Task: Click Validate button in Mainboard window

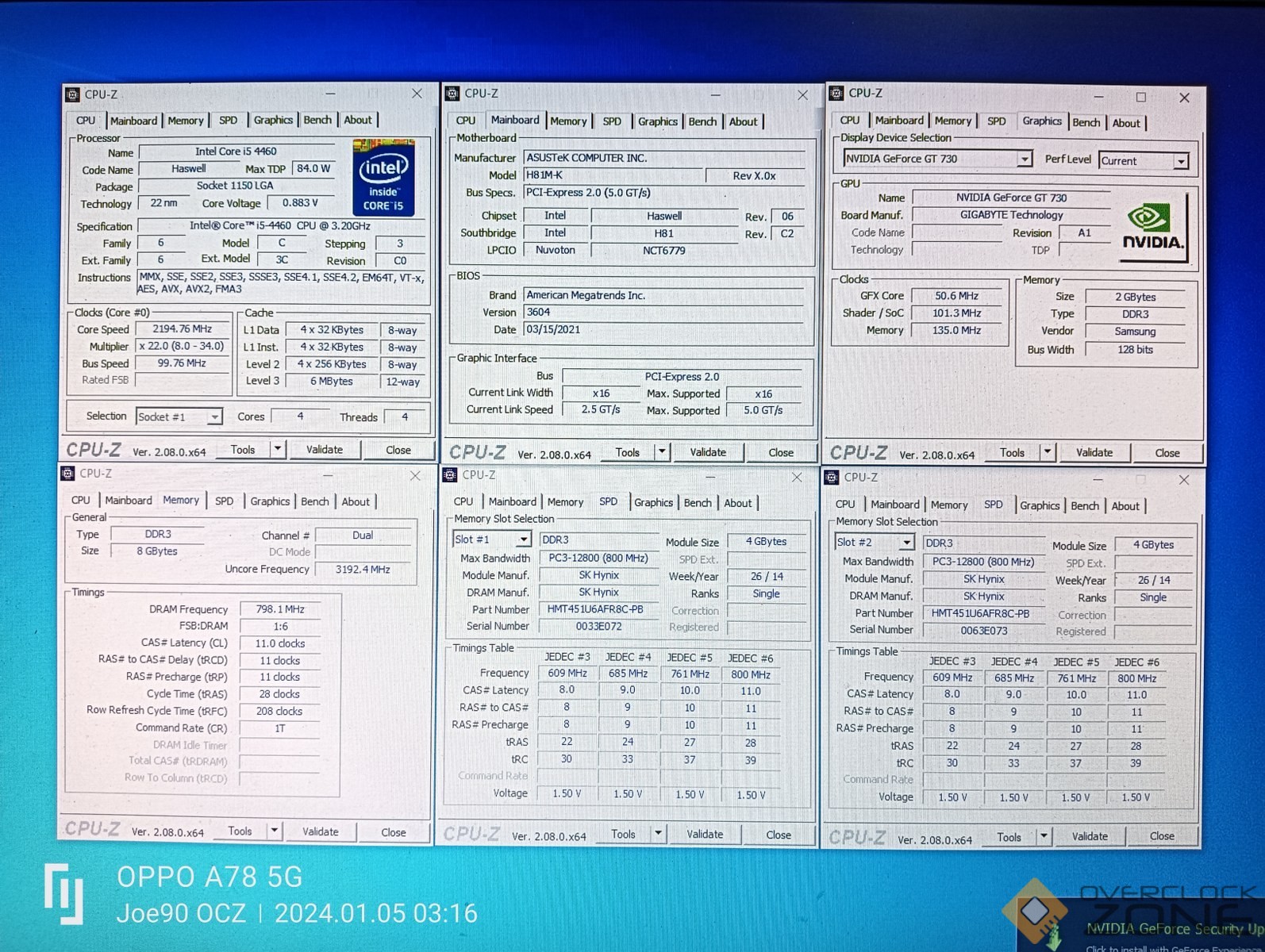Action: click(708, 452)
